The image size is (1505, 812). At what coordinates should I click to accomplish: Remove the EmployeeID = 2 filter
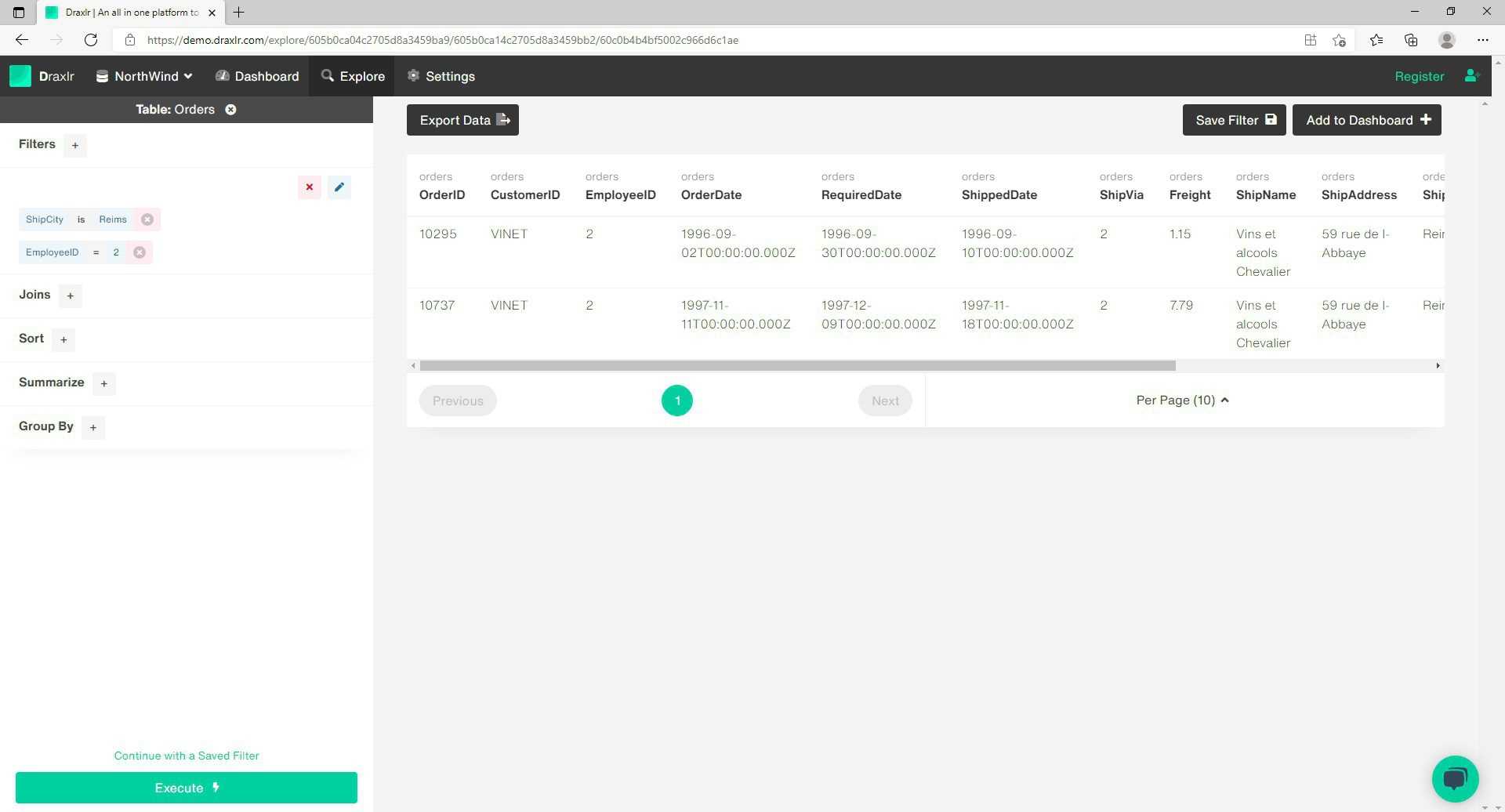point(140,252)
